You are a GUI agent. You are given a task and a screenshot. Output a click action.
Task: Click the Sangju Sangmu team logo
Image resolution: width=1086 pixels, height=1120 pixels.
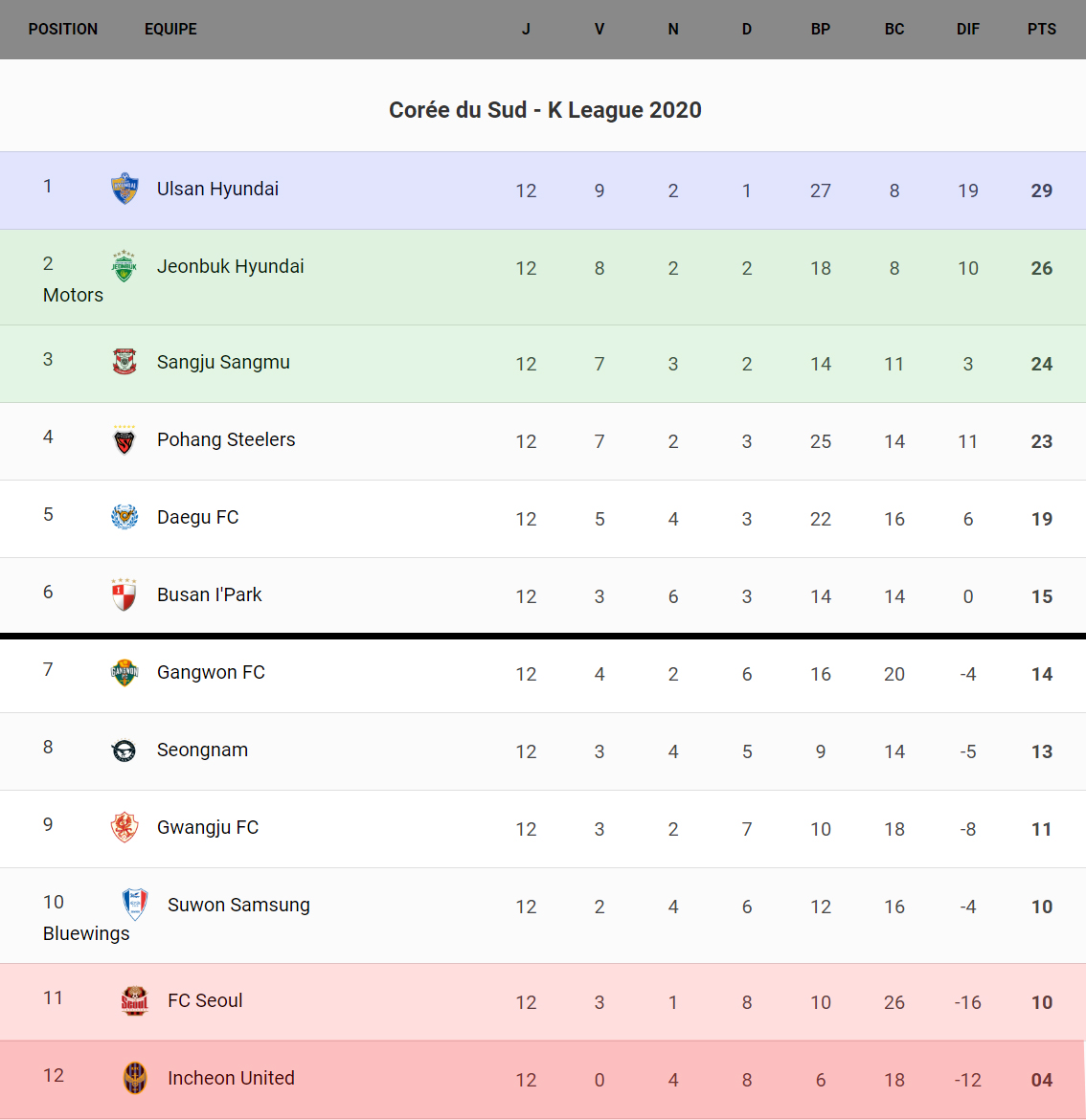pyautogui.click(x=124, y=362)
